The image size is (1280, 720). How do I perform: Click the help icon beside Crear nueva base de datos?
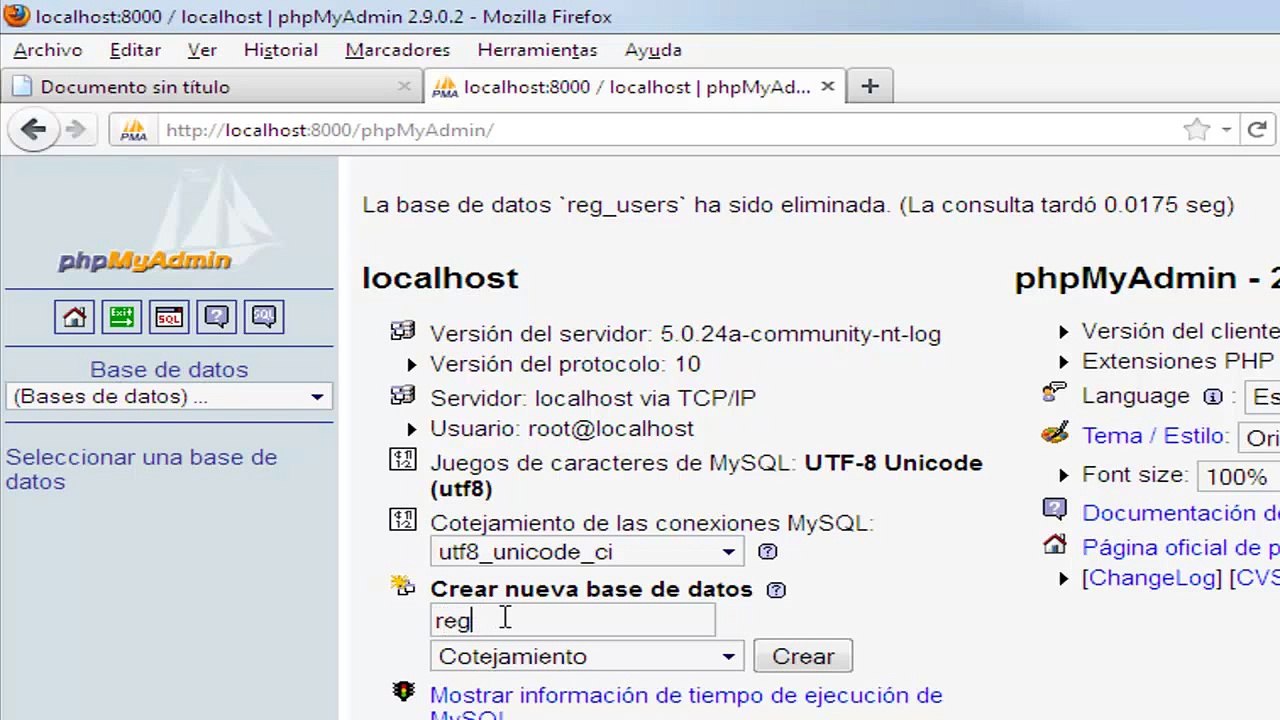776,590
